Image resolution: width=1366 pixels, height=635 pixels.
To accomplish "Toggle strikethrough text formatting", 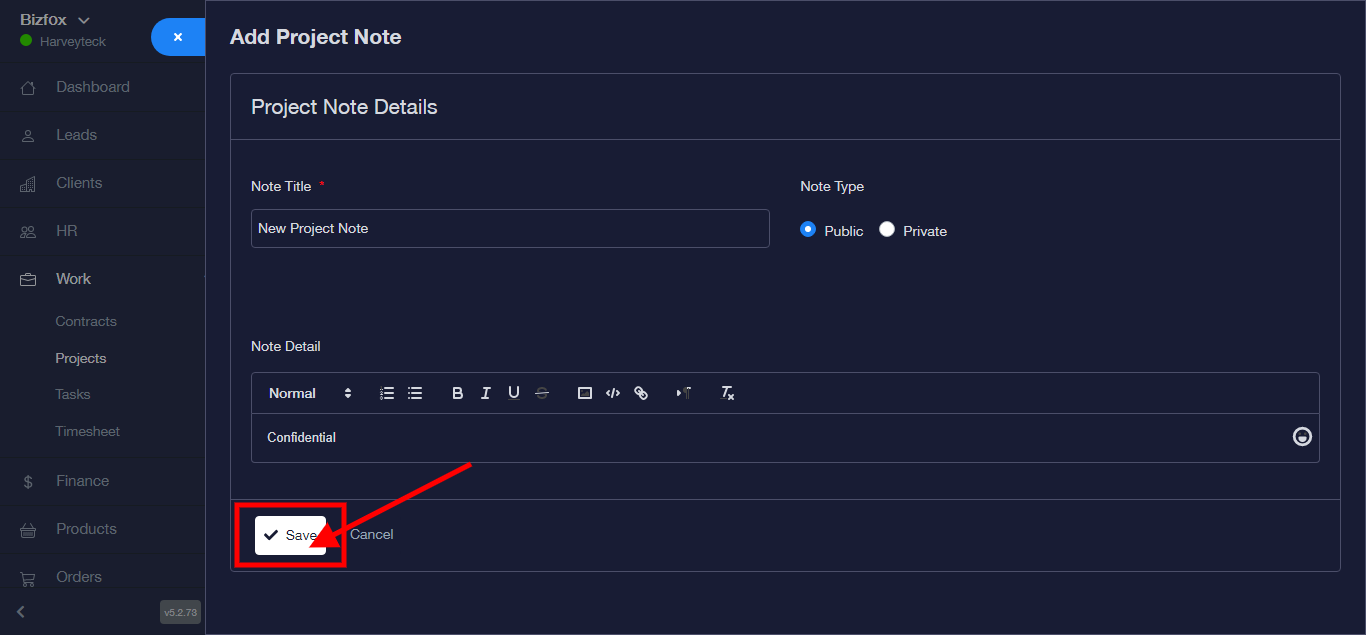I will [x=542, y=393].
